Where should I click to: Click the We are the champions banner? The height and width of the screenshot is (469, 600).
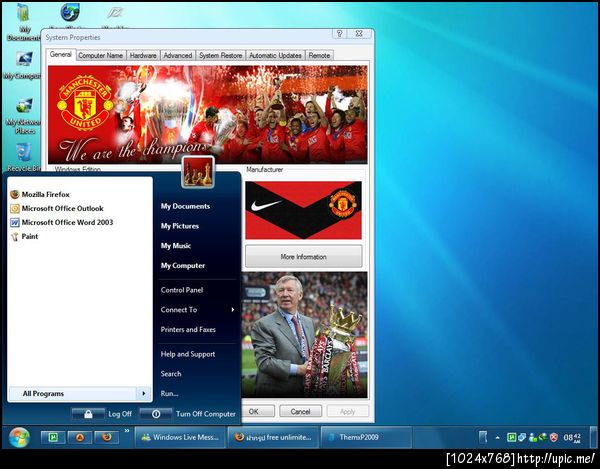[207, 114]
